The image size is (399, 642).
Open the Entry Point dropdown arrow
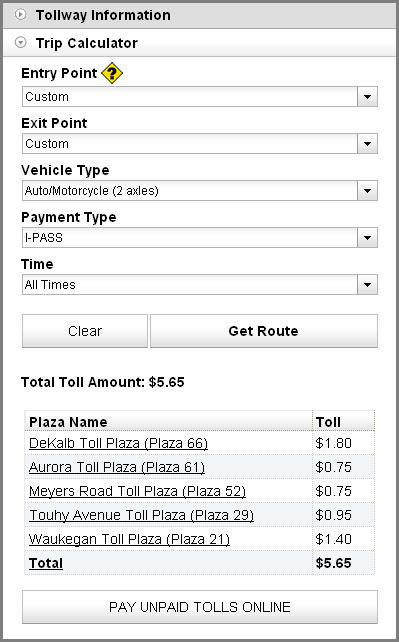point(367,97)
